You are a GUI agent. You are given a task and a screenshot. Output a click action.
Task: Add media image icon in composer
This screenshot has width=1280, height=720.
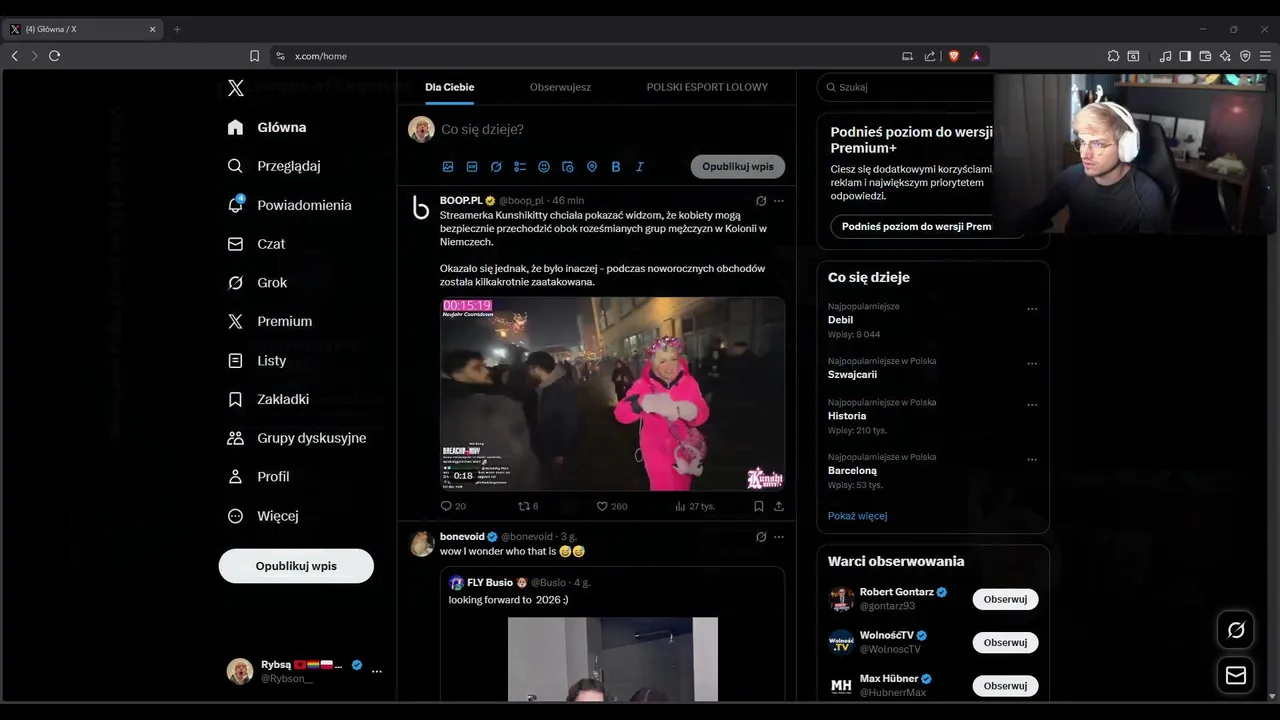[448, 167]
